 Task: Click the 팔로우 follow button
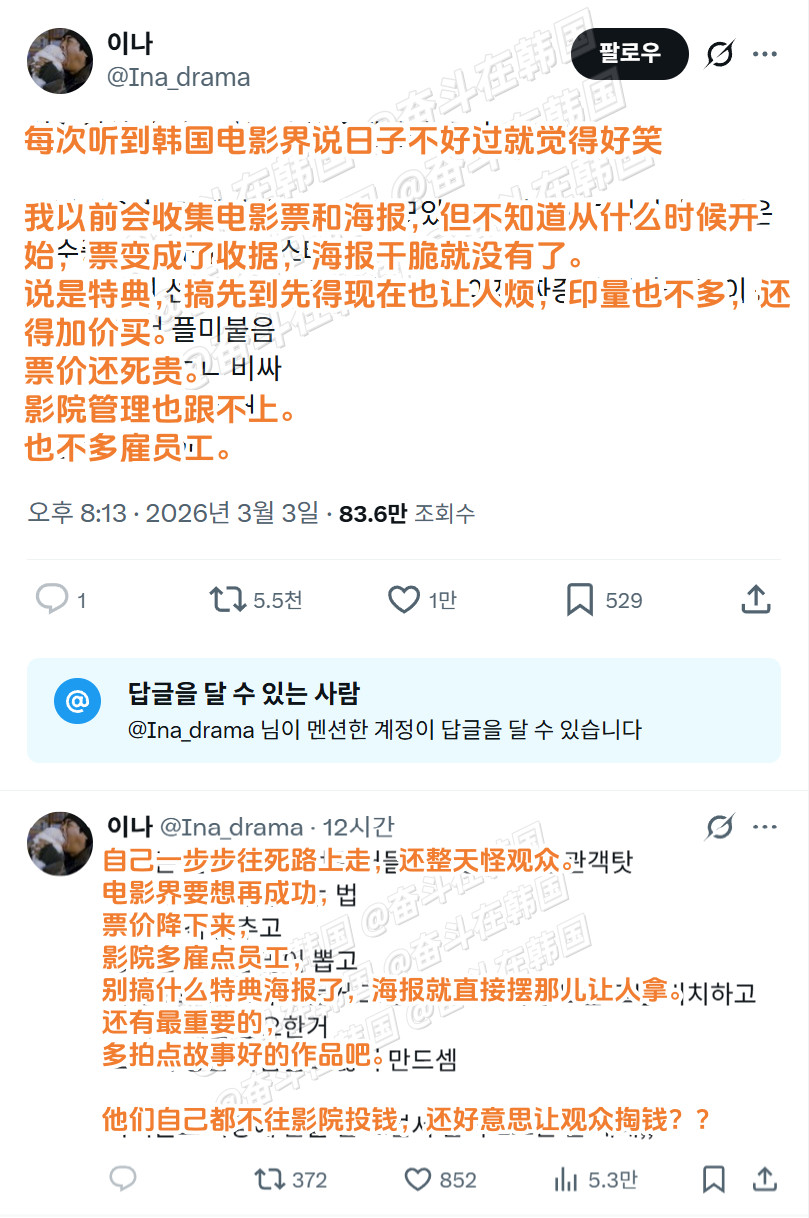(x=630, y=54)
